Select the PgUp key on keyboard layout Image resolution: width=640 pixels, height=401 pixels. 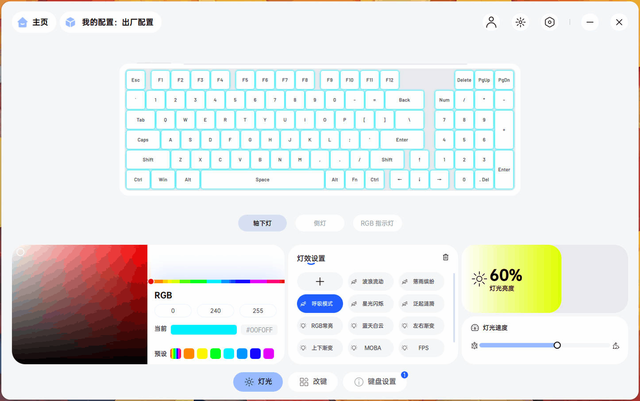pyautogui.click(x=484, y=80)
